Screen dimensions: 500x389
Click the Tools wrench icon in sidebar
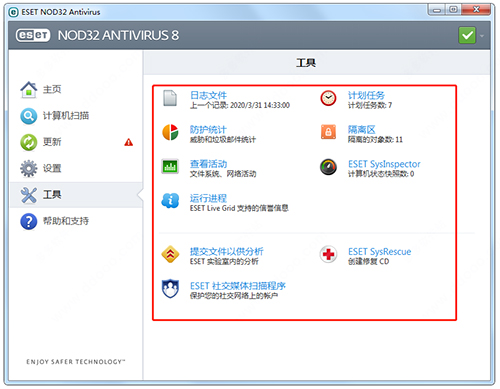pos(29,195)
